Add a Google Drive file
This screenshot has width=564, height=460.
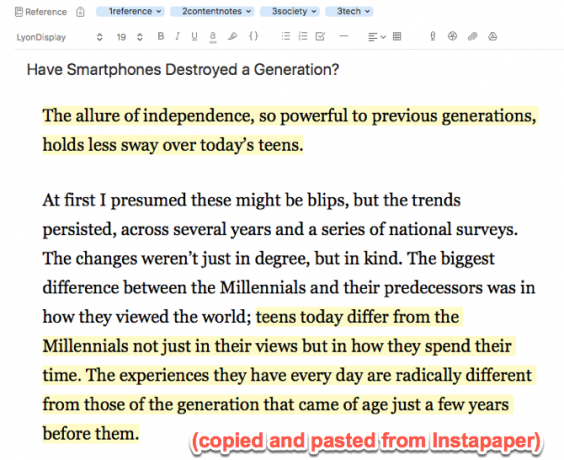[492, 36]
